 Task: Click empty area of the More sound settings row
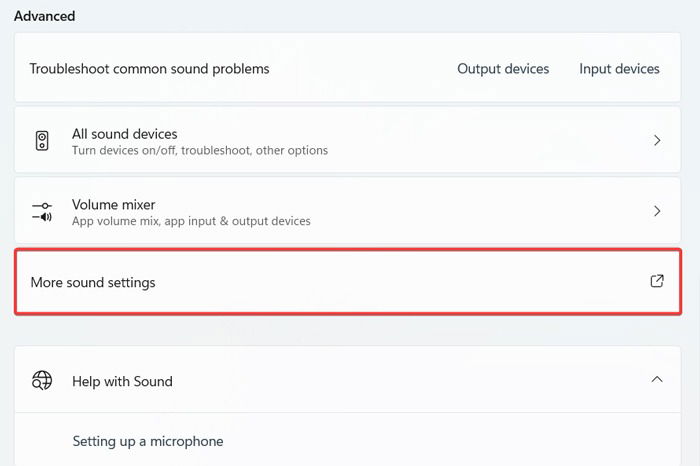(x=402, y=282)
